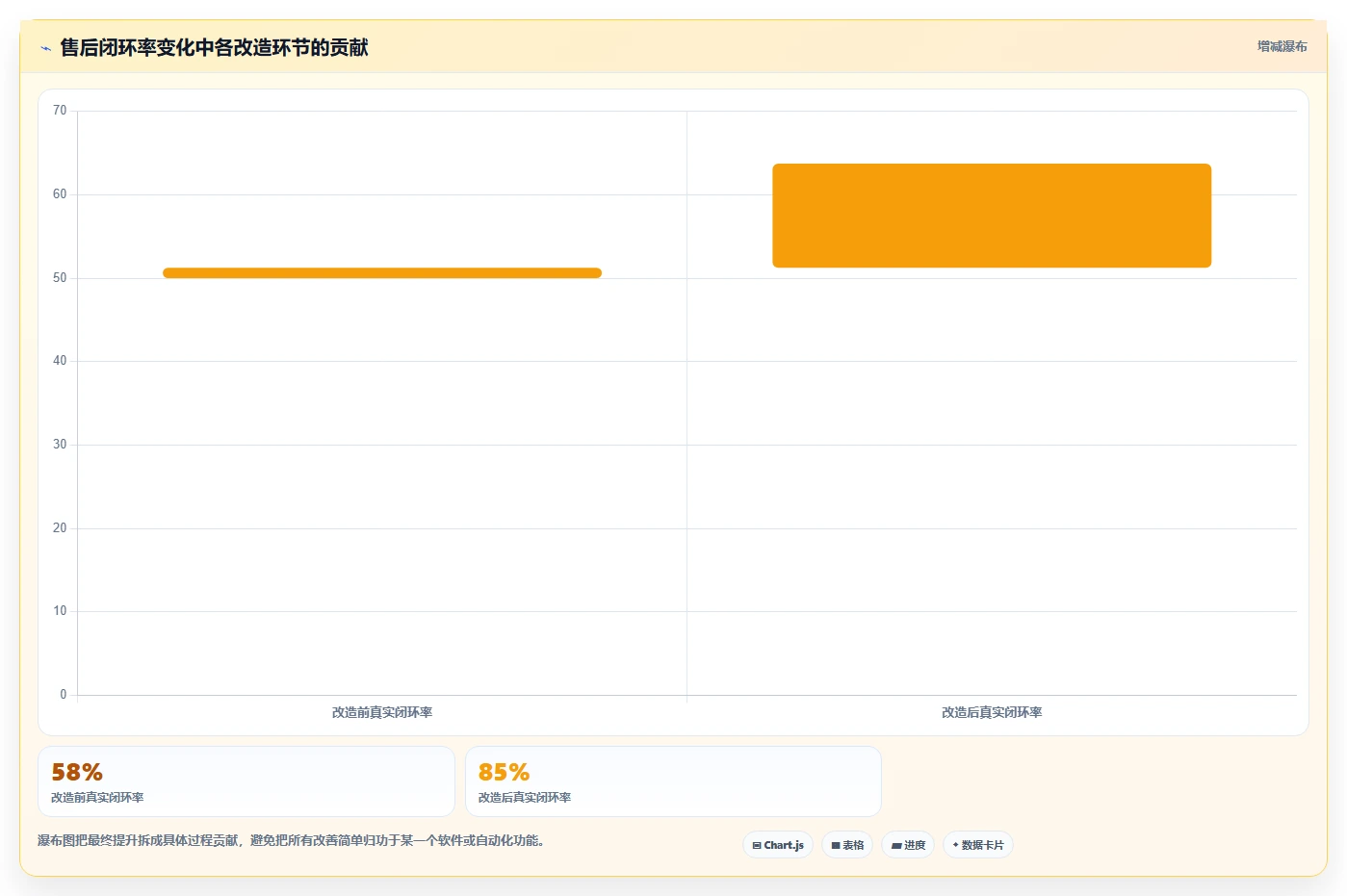
Task: Click the orange bar for 改造后真实闭环率
Action: coord(992,216)
